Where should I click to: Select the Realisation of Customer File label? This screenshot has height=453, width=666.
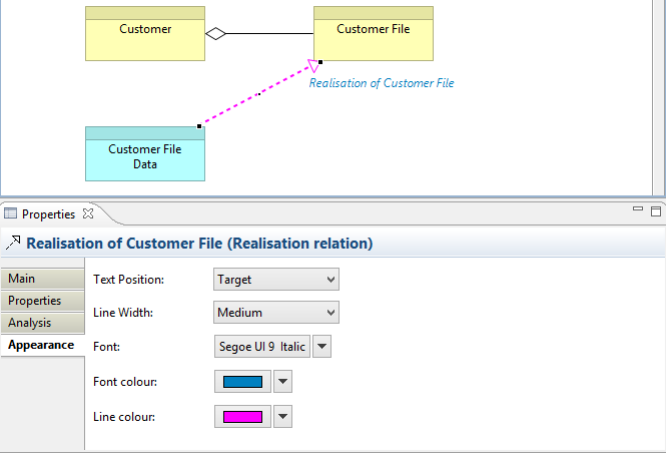381,83
